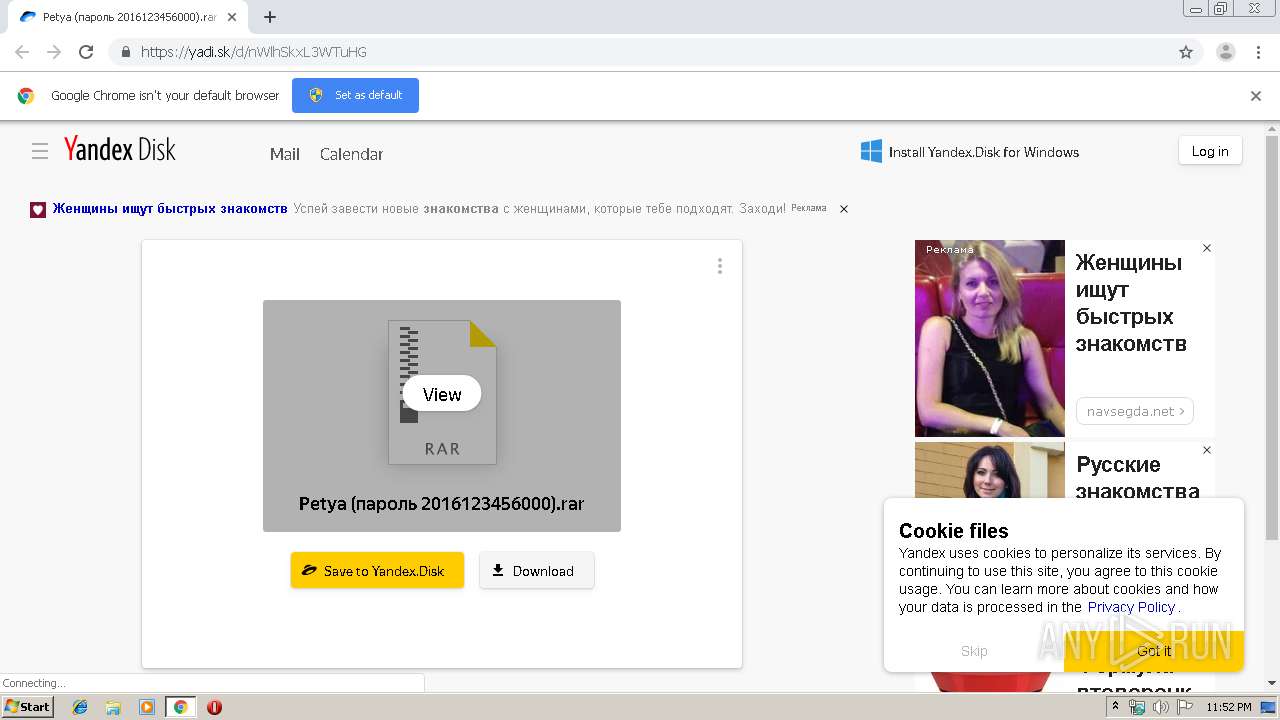
Task: Open a new tab
Action: [270, 17]
